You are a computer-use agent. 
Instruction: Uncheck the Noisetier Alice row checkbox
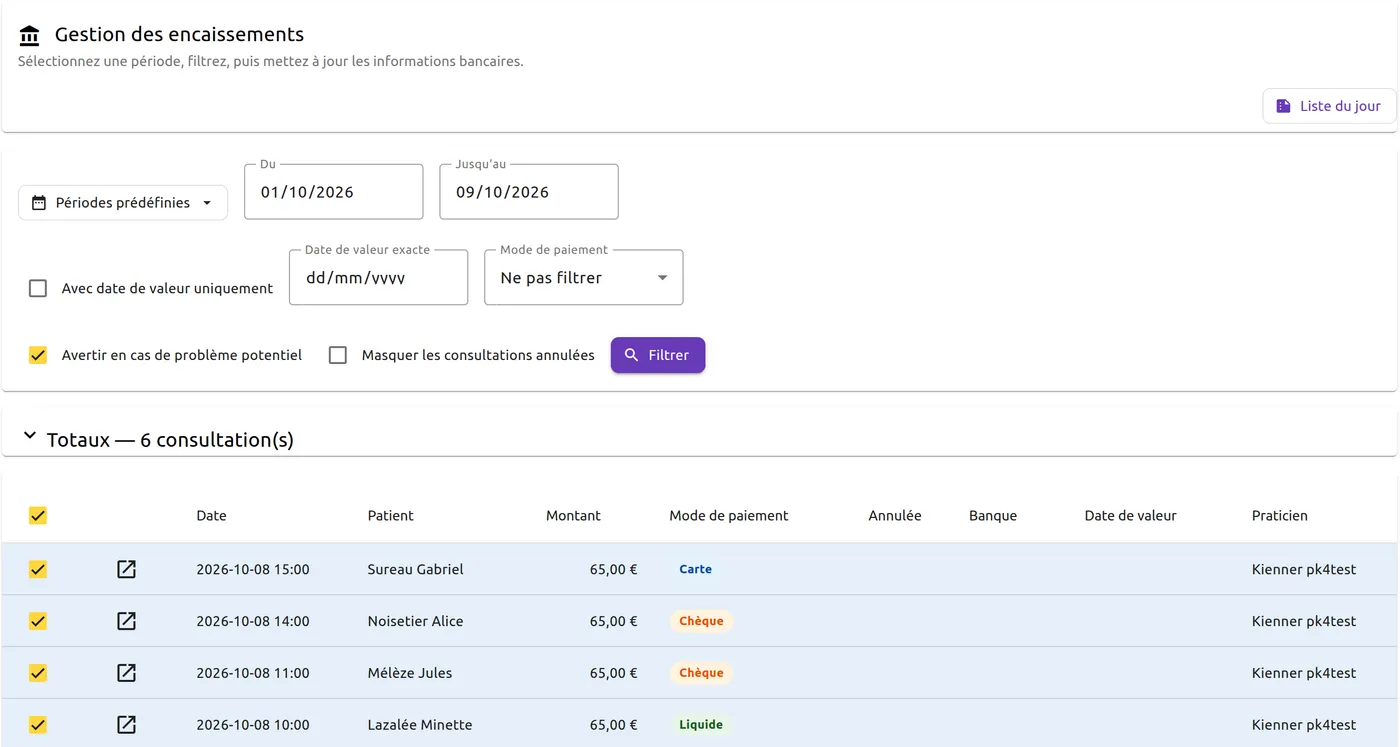coord(38,621)
